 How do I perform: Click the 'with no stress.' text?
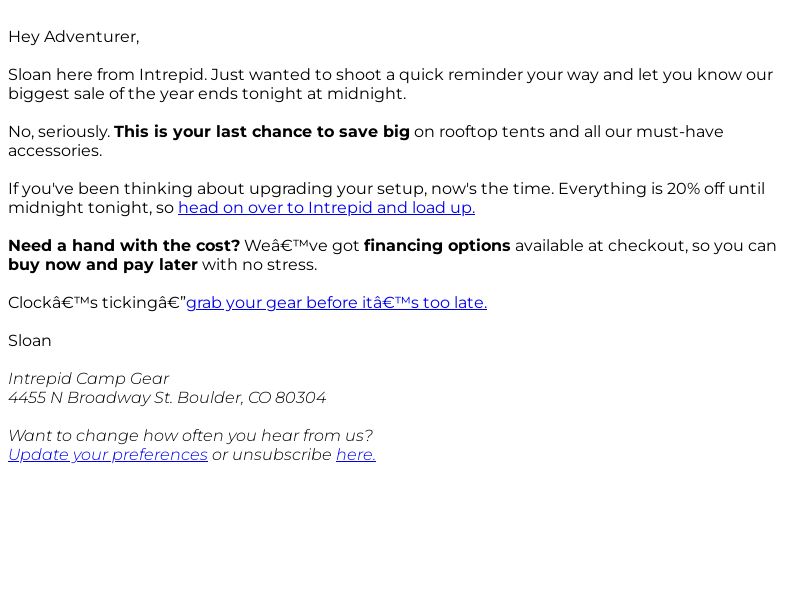(x=259, y=265)
